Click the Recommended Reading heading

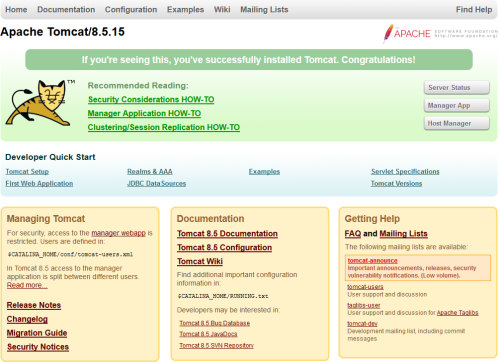pos(138,86)
